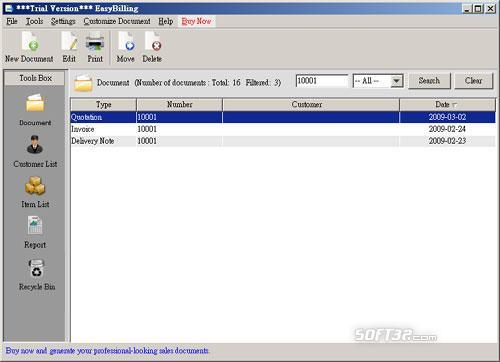
Task: Minimize the EasyBilling window
Action: coord(467,9)
